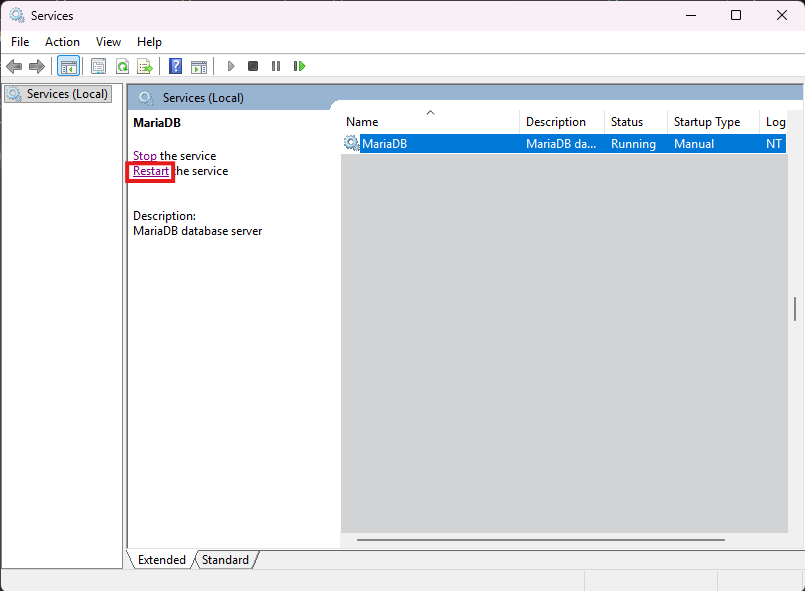
Task: Click the Export List toolbar icon
Action: point(145,66)
